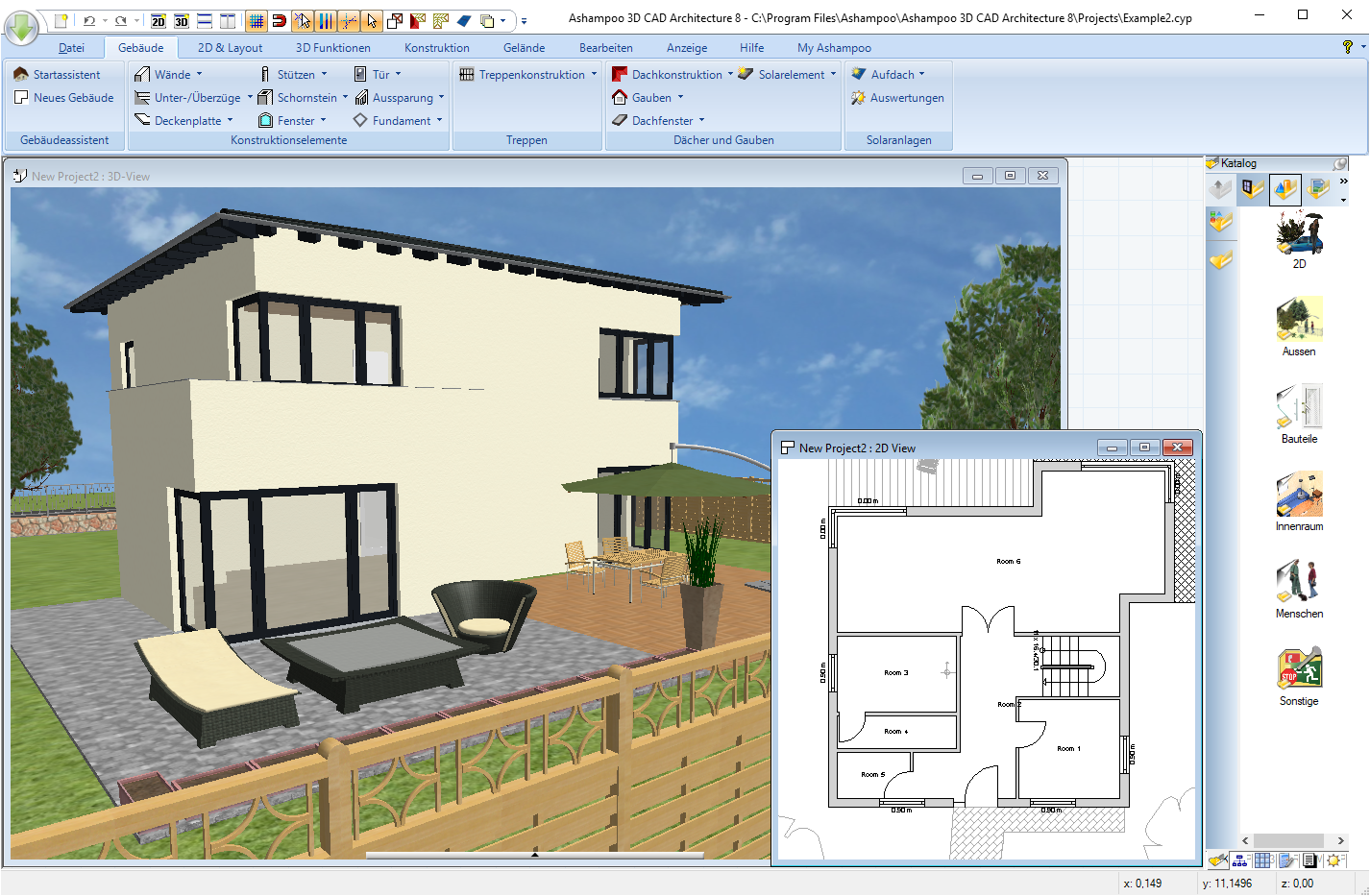Toggle the red magnet snap button
Viewport: 1370px width, 896px height.
[x=279, y=20]
